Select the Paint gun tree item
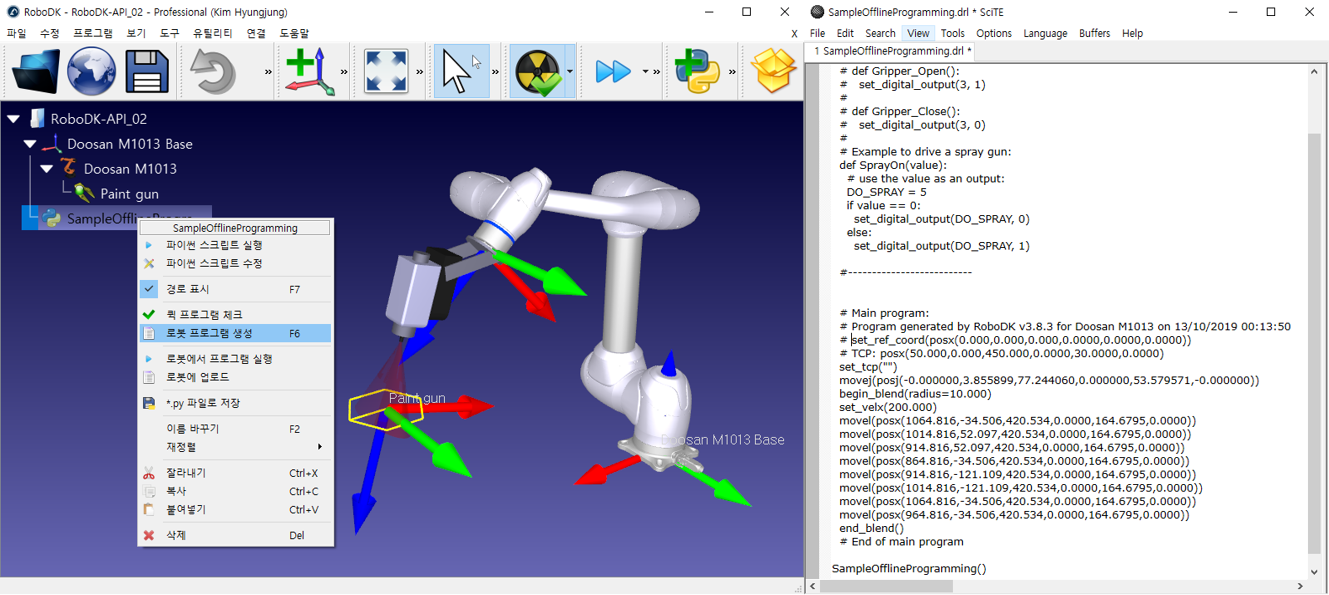Screen dimensions: 1329x595 pos(129,194)
